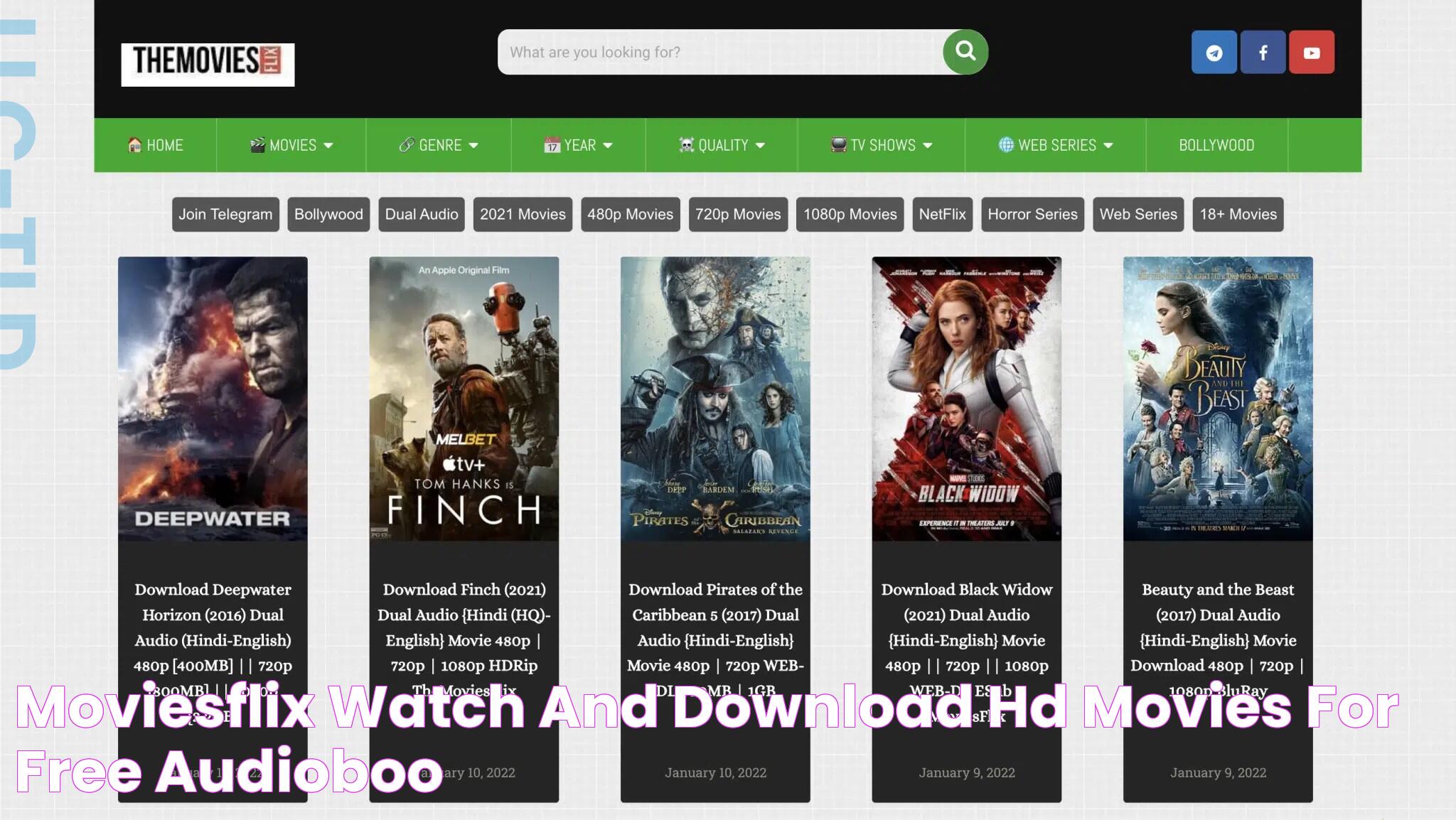The width and height of the screenshot is (1456, 820).
Task: Click the Facebook icon in header
Action: point(1263,52)
